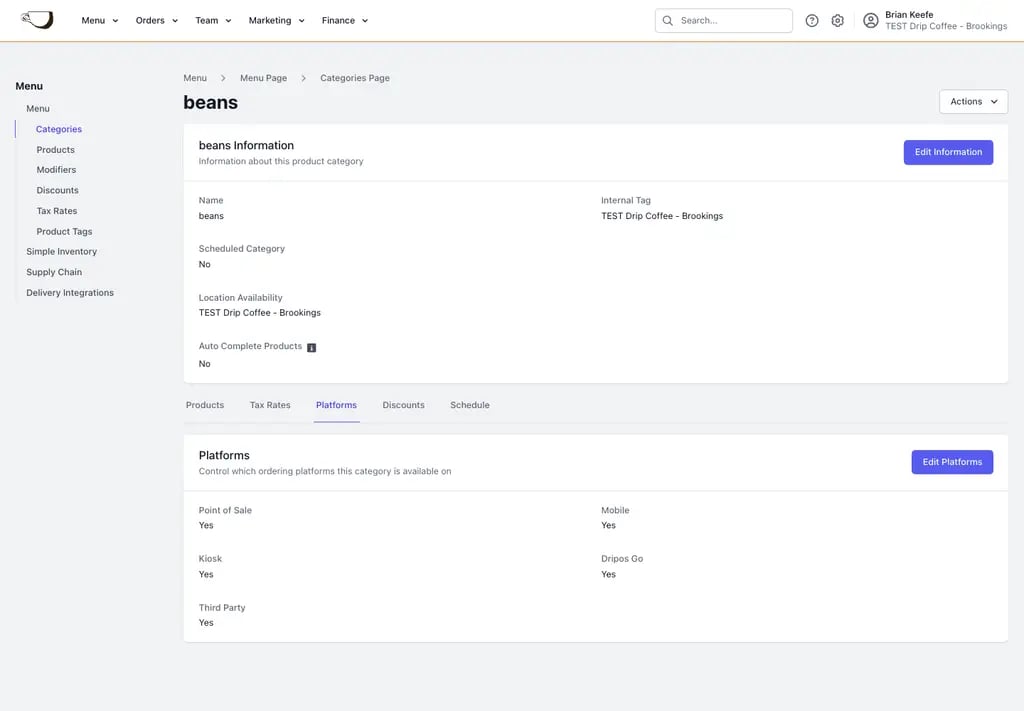Open the settings gear icon
1024x711 pixels.
[837, 21]
